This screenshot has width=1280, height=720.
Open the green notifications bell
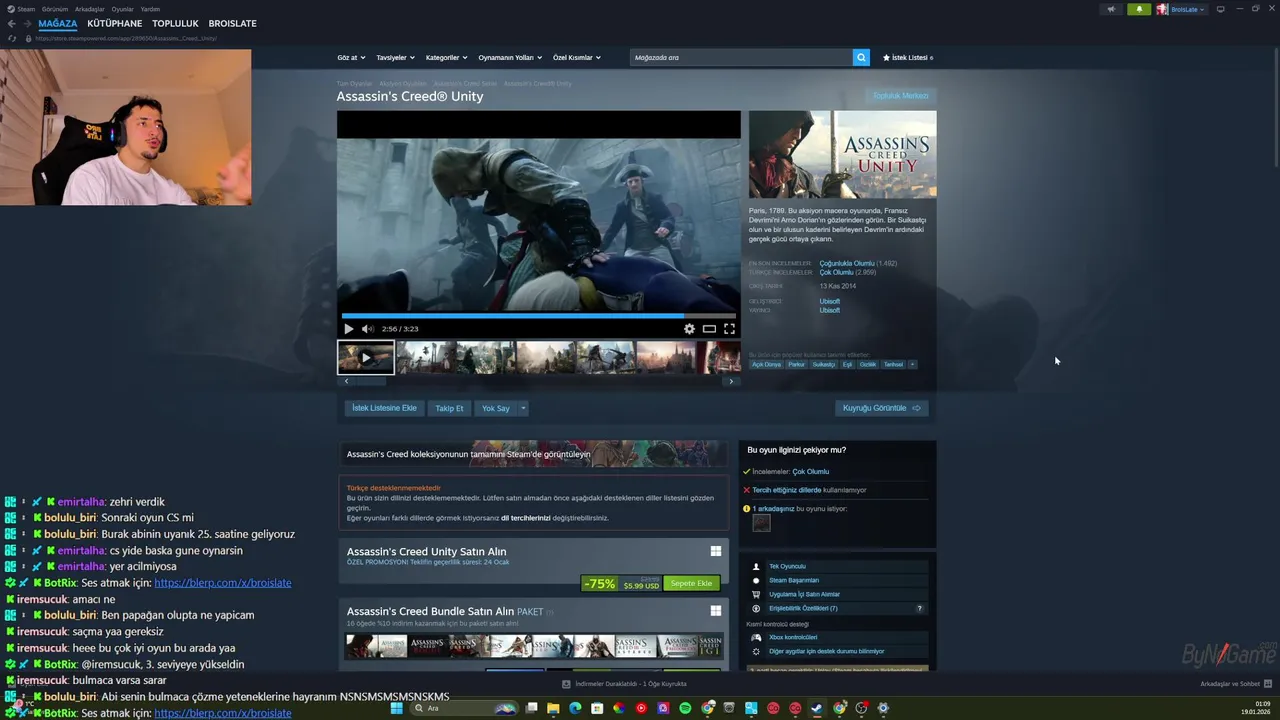(x=1138, y=9)
